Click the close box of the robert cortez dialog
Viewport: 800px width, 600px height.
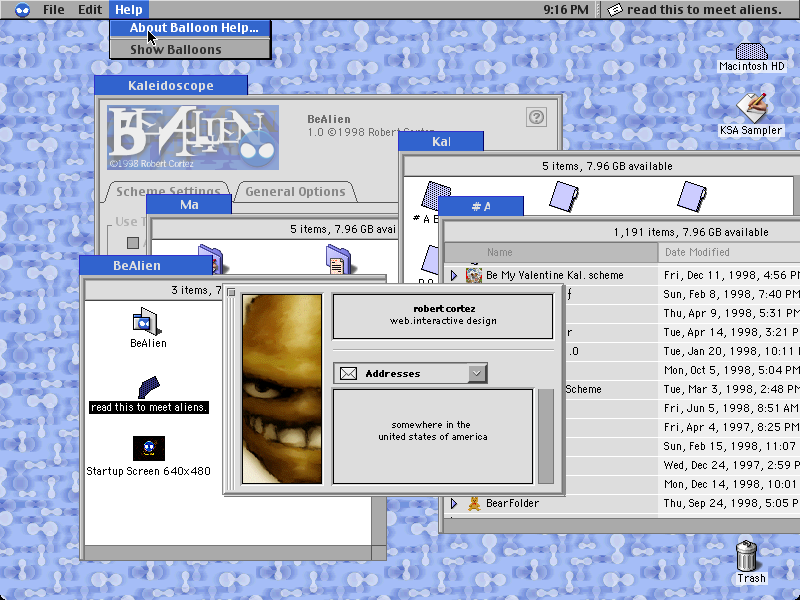click(231, 292)
